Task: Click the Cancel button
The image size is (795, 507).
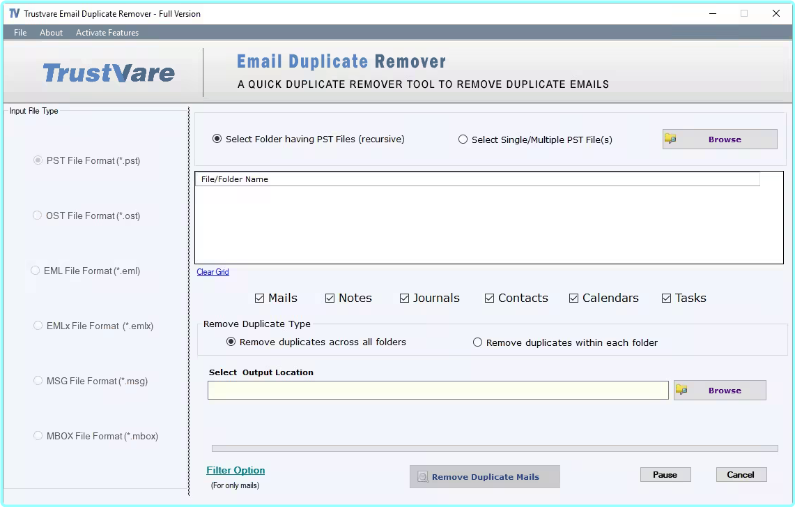Action: coord(741,475)
